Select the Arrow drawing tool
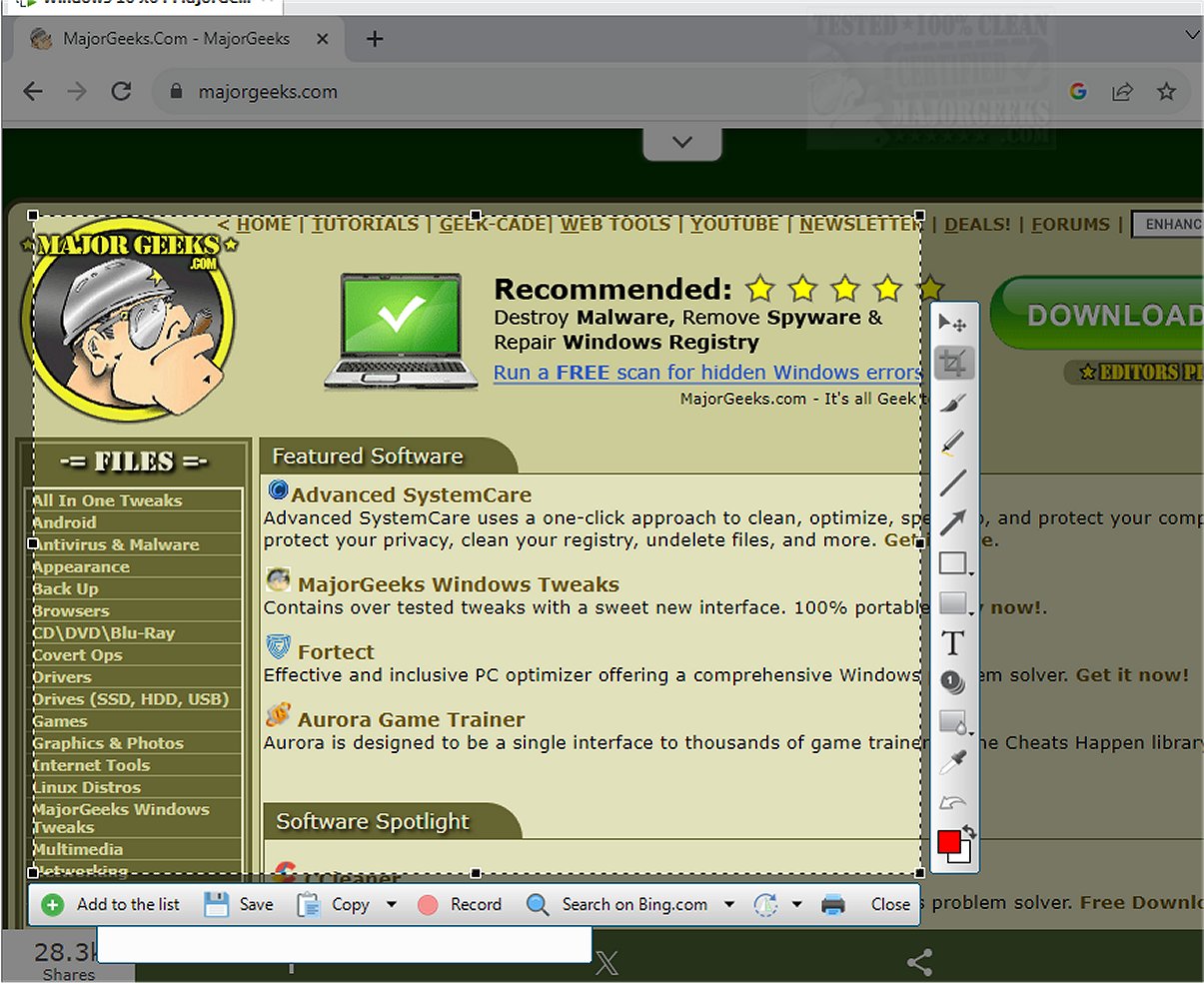This screenshot has height=983, width=1204. click(953, 522)
